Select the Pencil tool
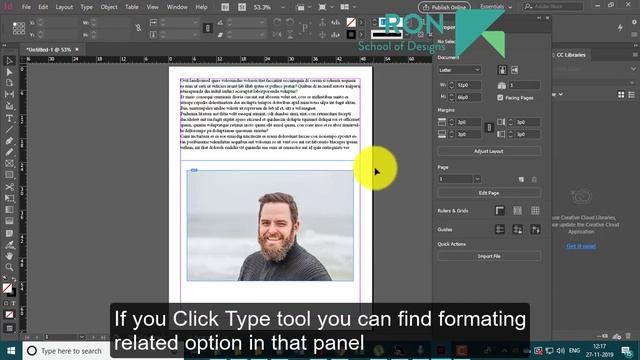 pyautogui.click(x=9, y=152)
